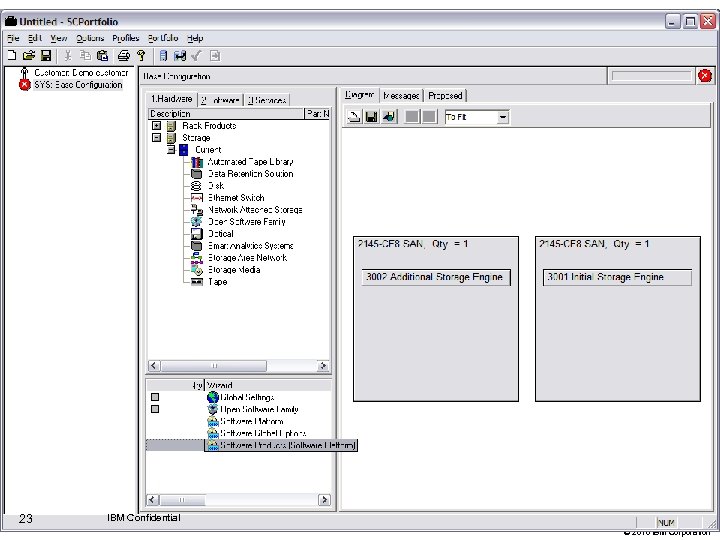This screenshot has height=540, width=720.
Task: Click the first gray square button in the diagram toolbar
Action: click(x=412, y=117)
